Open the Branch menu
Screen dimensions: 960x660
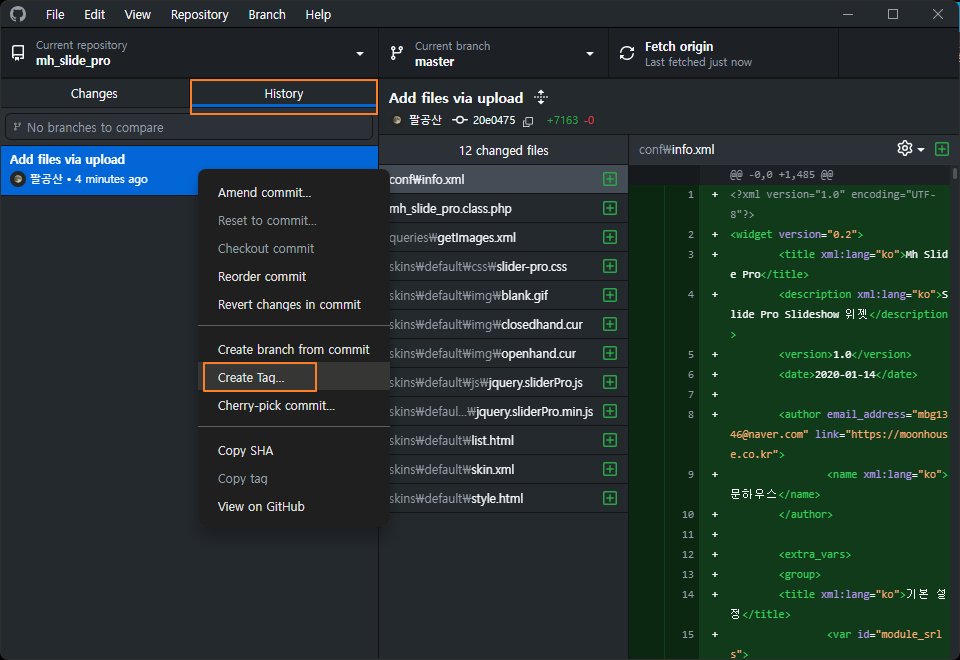[267, 14]
